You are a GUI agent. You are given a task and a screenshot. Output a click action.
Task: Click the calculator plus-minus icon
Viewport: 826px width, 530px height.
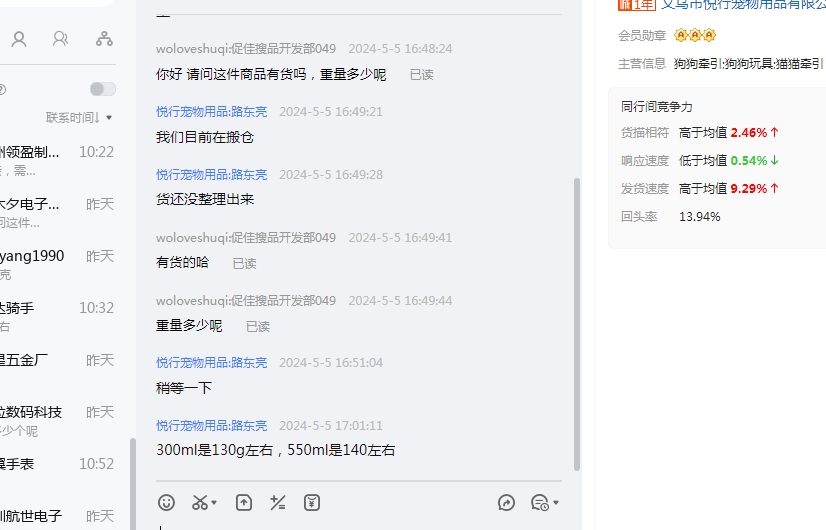point(278,503)
